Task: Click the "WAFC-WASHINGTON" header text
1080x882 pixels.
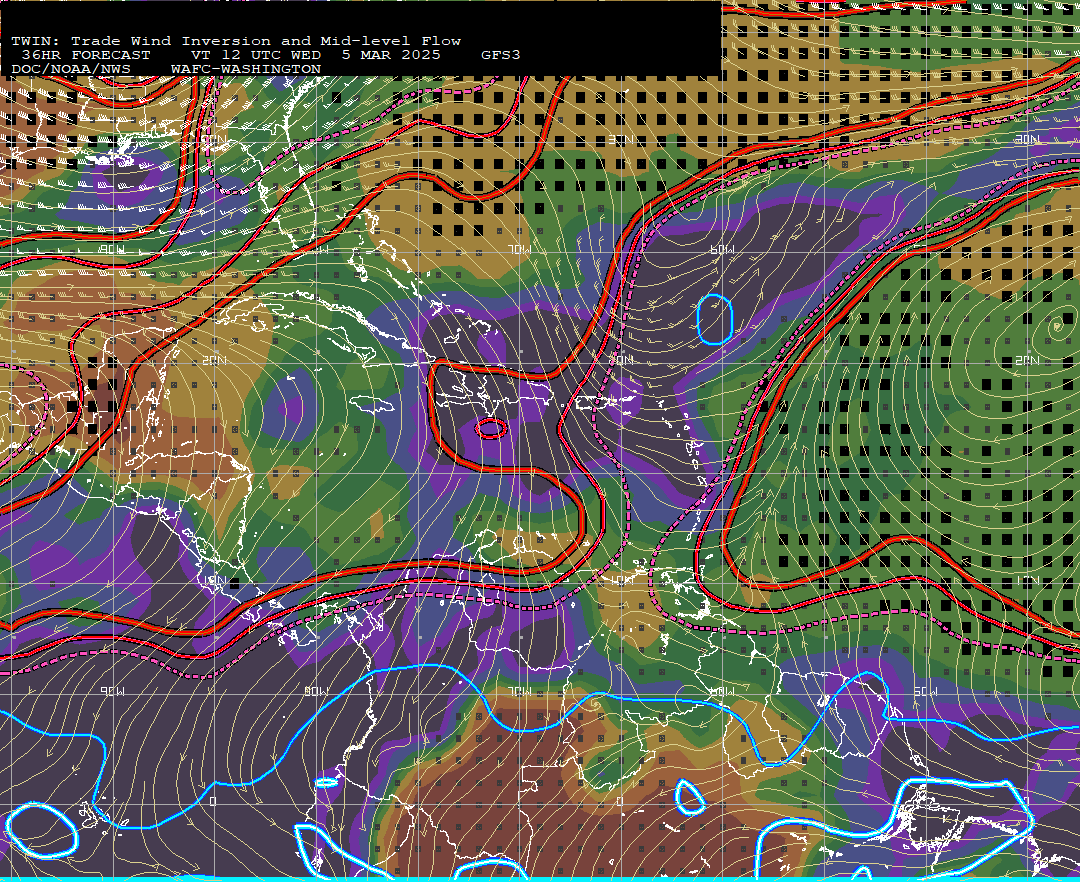Action: [246, 70]
